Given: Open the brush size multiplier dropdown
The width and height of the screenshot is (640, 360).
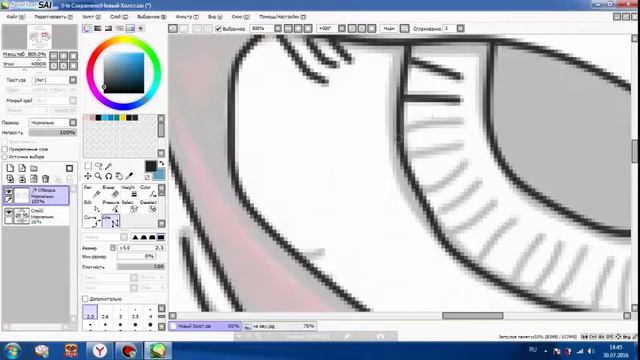Looking at the screenshot, I should point(113,248).
